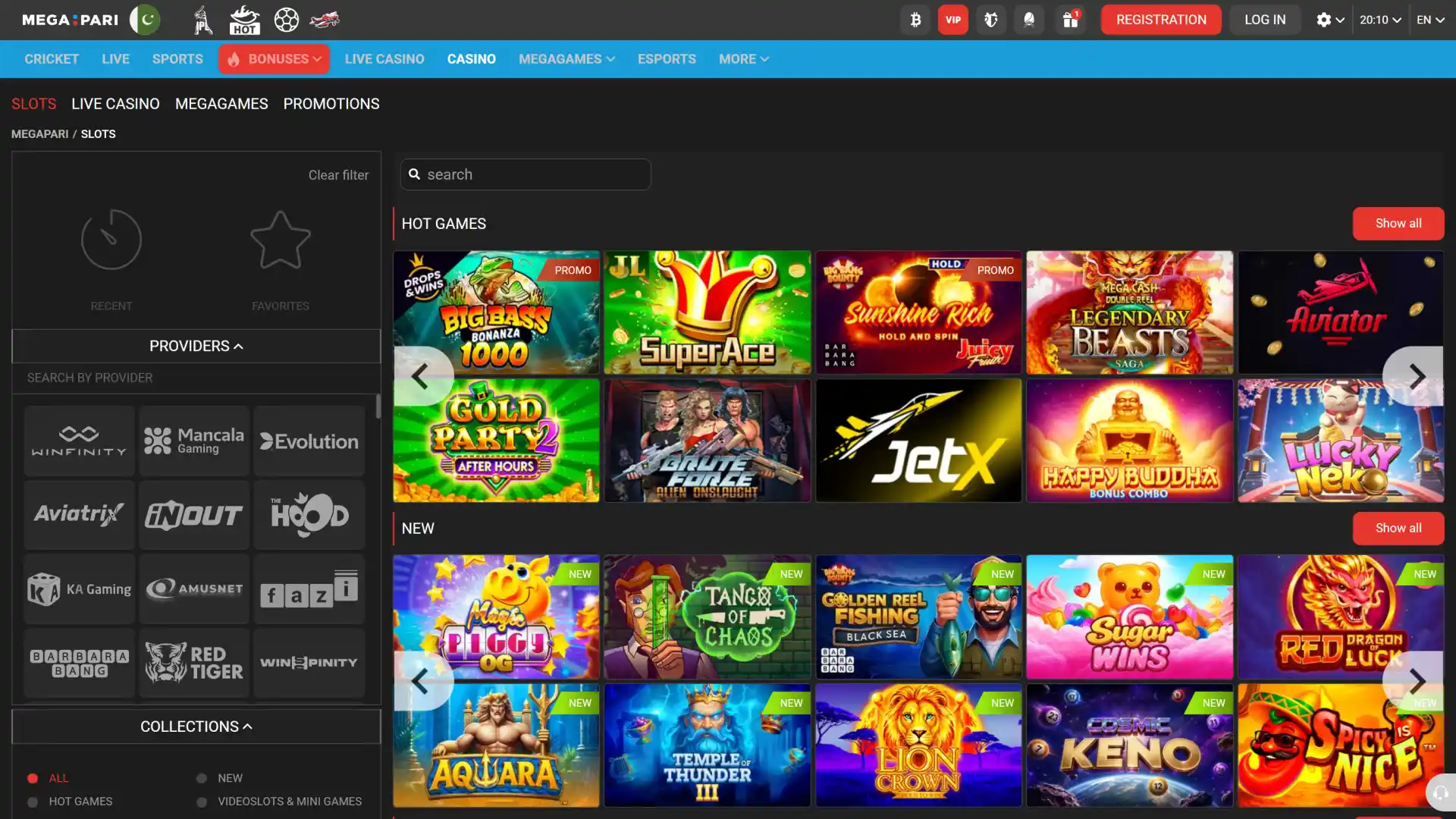Screen dimensions: 1456x819
Task: Open the LIVE nav item
Action: click(115, 59)
